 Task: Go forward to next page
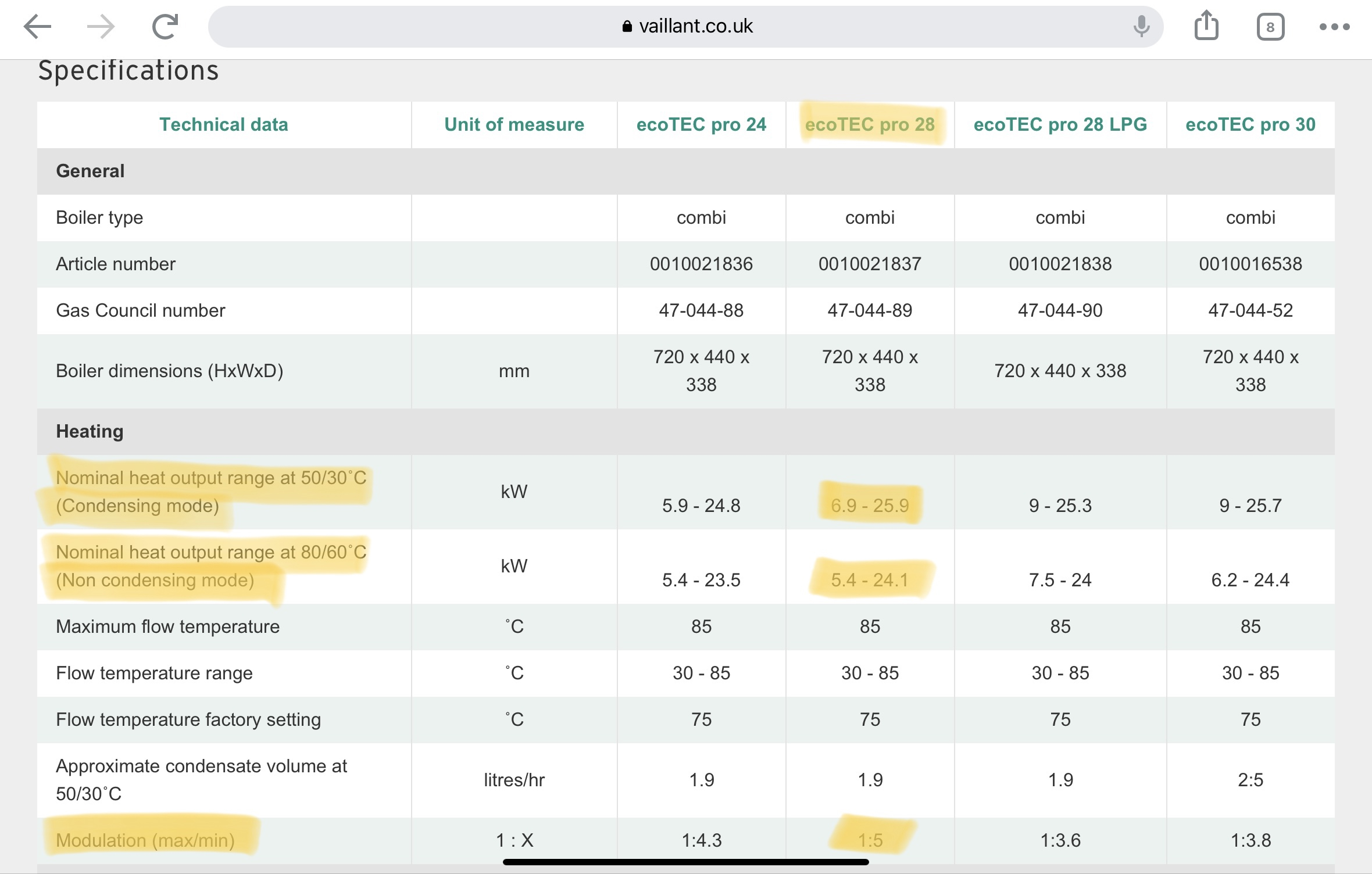coord(101,27)
